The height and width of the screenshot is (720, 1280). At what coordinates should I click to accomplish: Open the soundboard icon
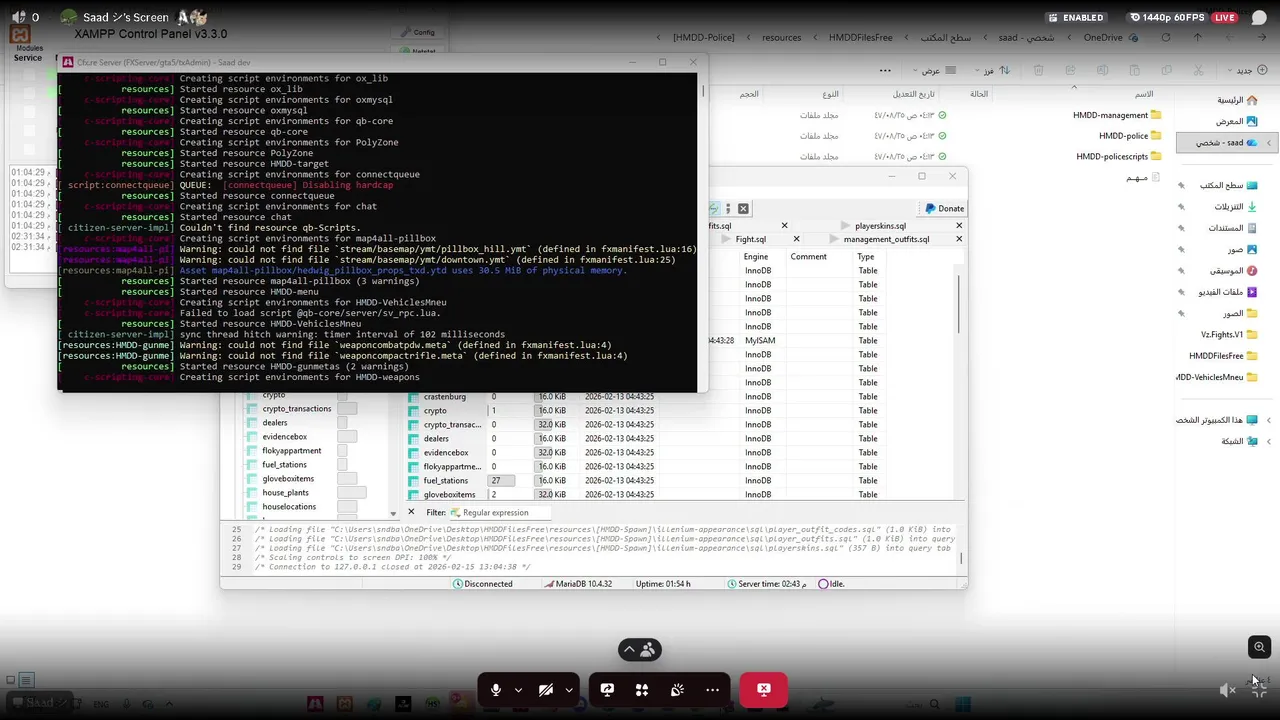[x=677, y=690]
